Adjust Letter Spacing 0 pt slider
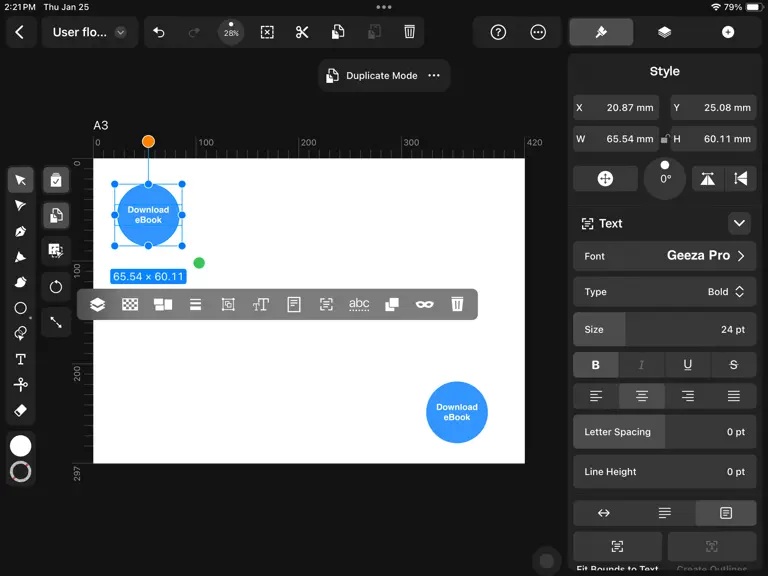The width and height of the screenshot is (768, 576). (665, 432)
